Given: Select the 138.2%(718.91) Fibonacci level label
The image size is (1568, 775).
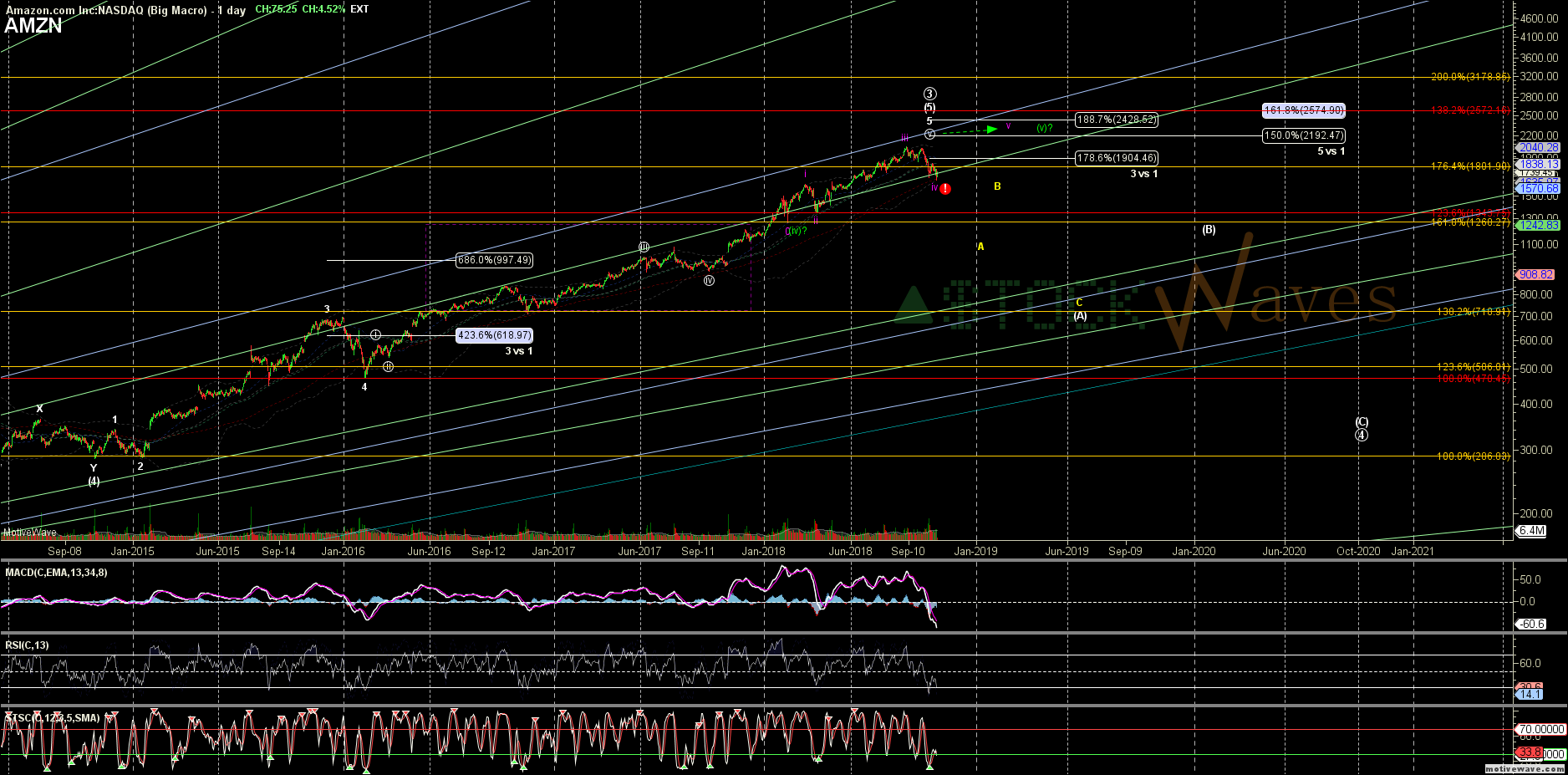Looking at the screenshot, I should [x=1473, y=312].
